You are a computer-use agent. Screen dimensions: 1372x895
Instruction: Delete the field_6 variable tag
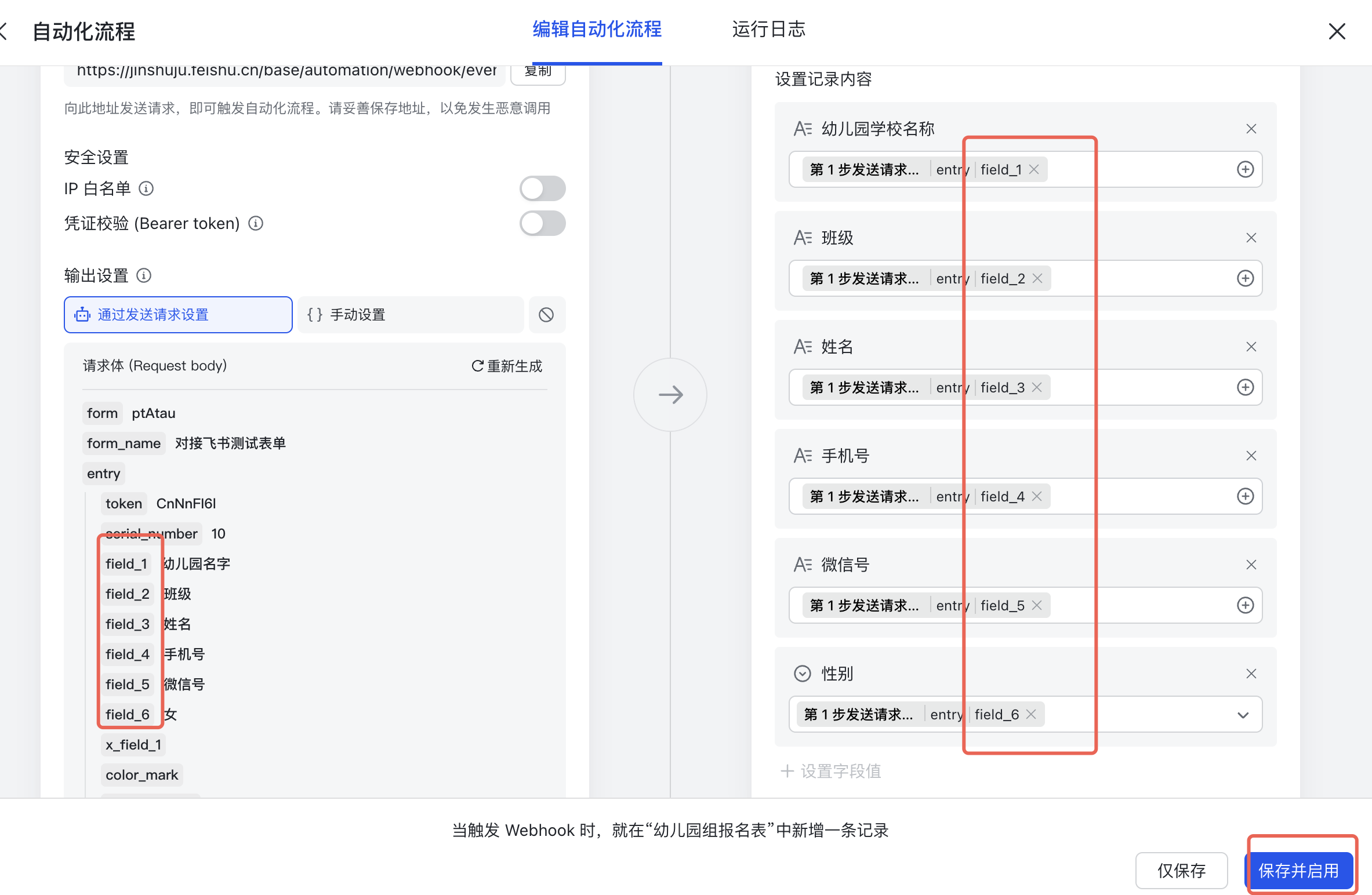coord(1030,714)
